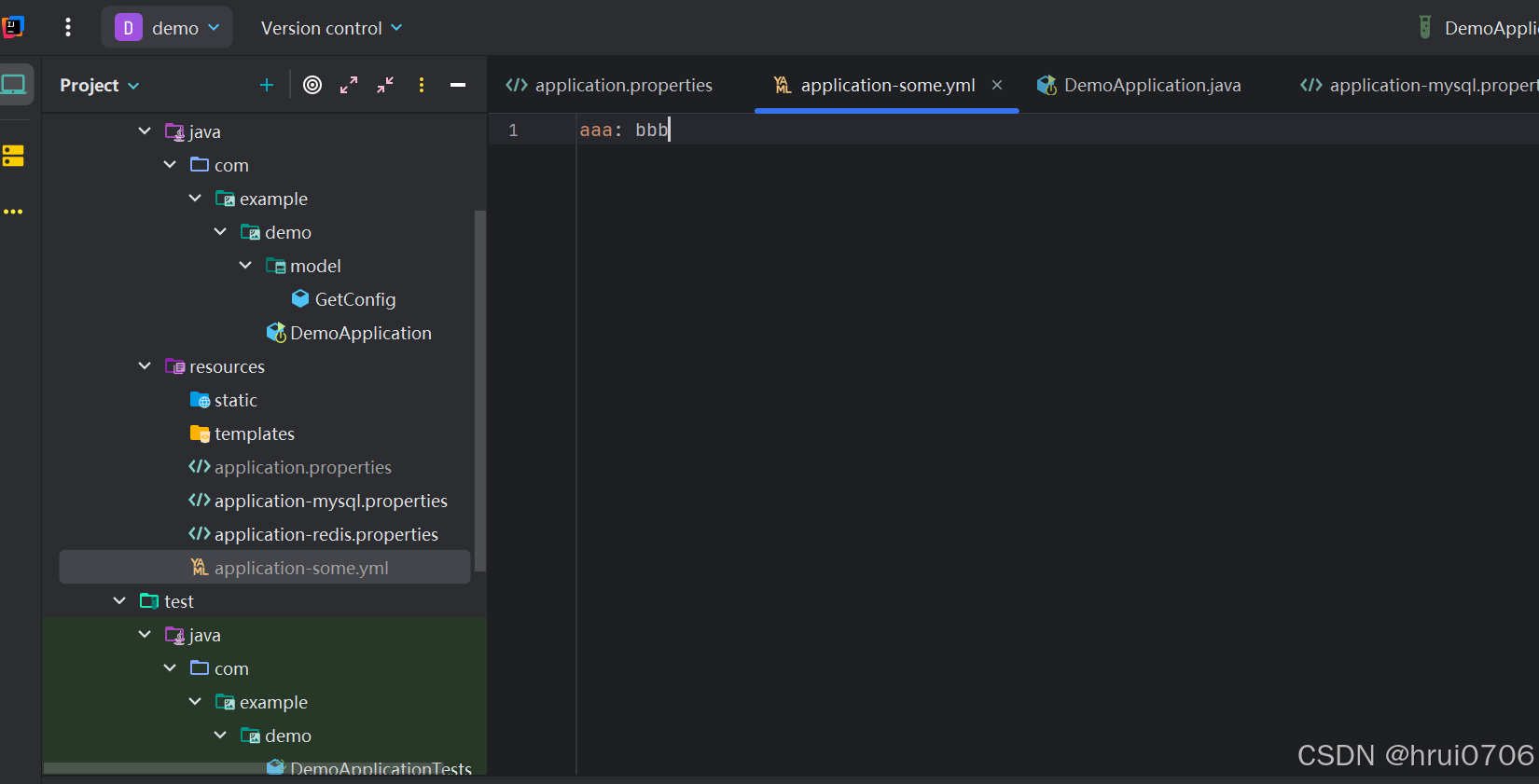Click the test folder icon
Screen dimensions: 1539x784
coord(149,601)
